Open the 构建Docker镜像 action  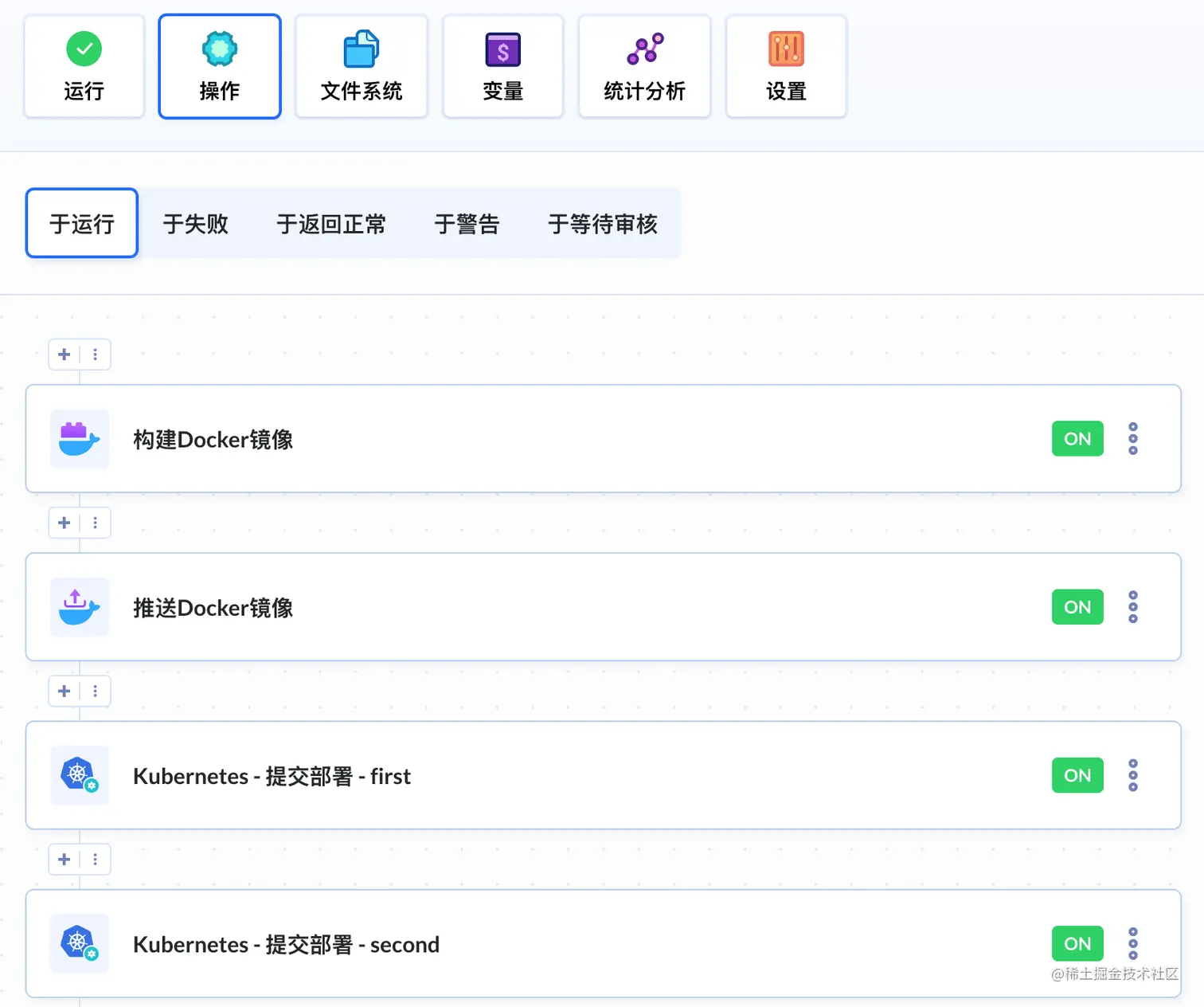(603, 438)
